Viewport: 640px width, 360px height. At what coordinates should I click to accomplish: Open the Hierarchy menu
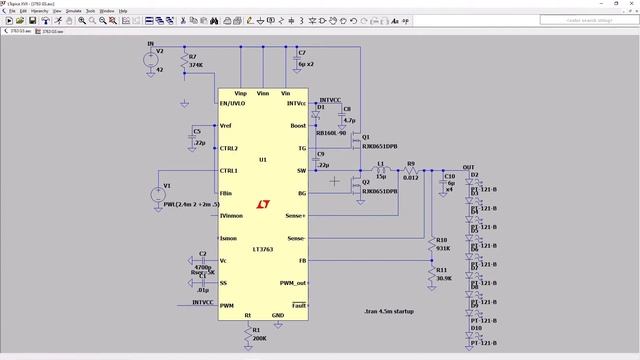coord(40,11)
